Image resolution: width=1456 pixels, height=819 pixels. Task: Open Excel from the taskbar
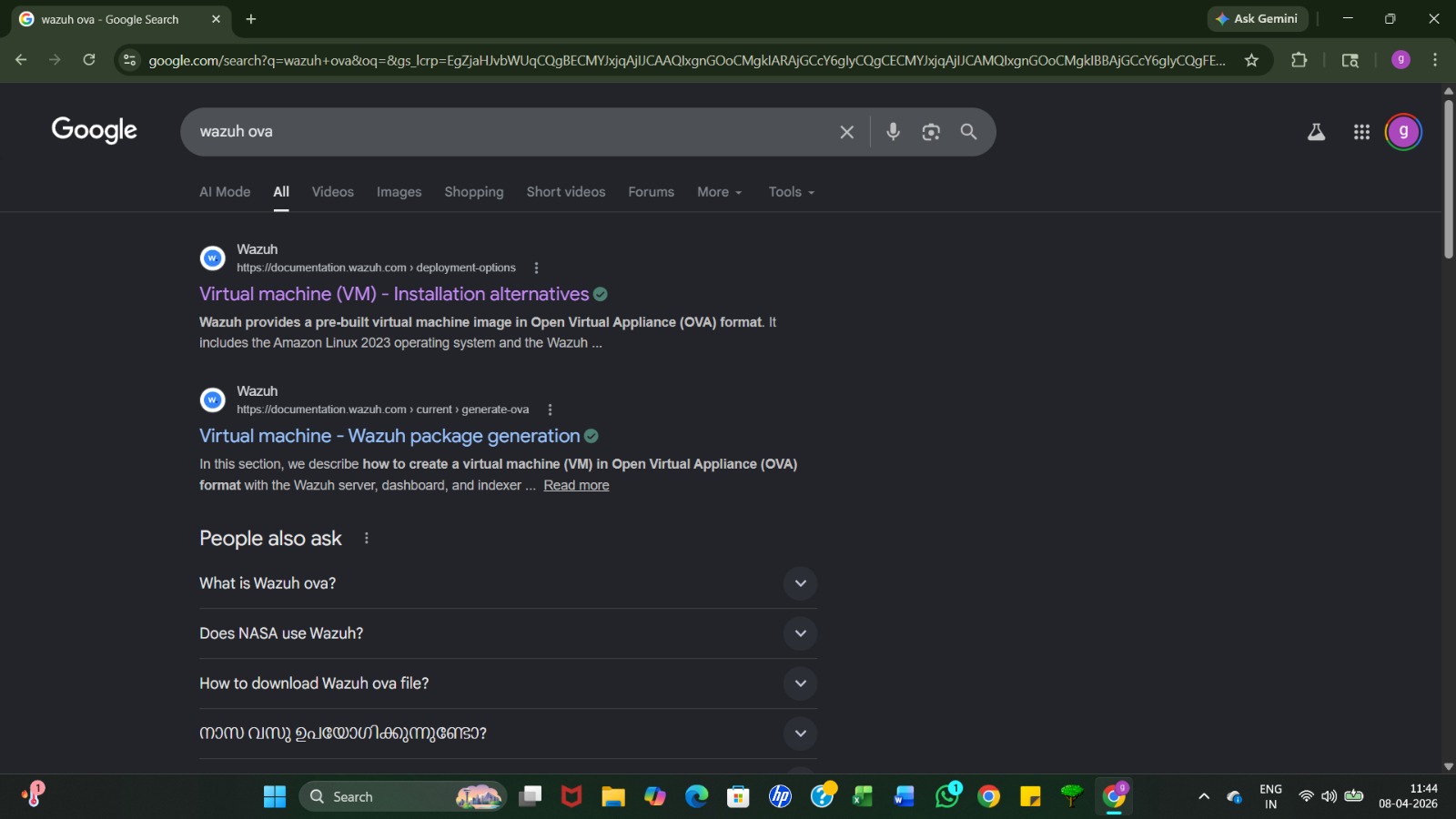click(863, 797)
